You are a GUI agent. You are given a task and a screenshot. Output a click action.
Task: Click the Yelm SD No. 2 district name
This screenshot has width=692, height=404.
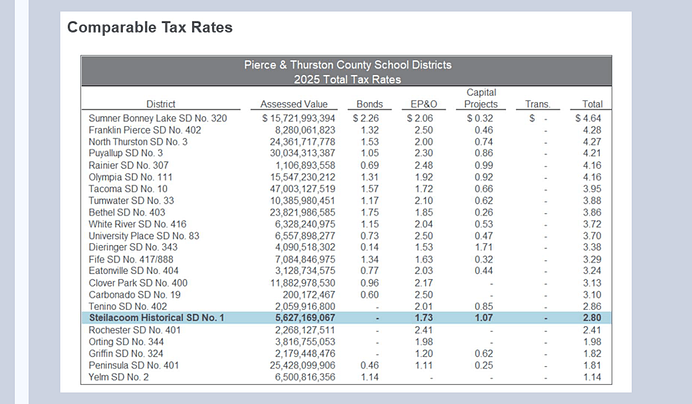click(119, 376)
